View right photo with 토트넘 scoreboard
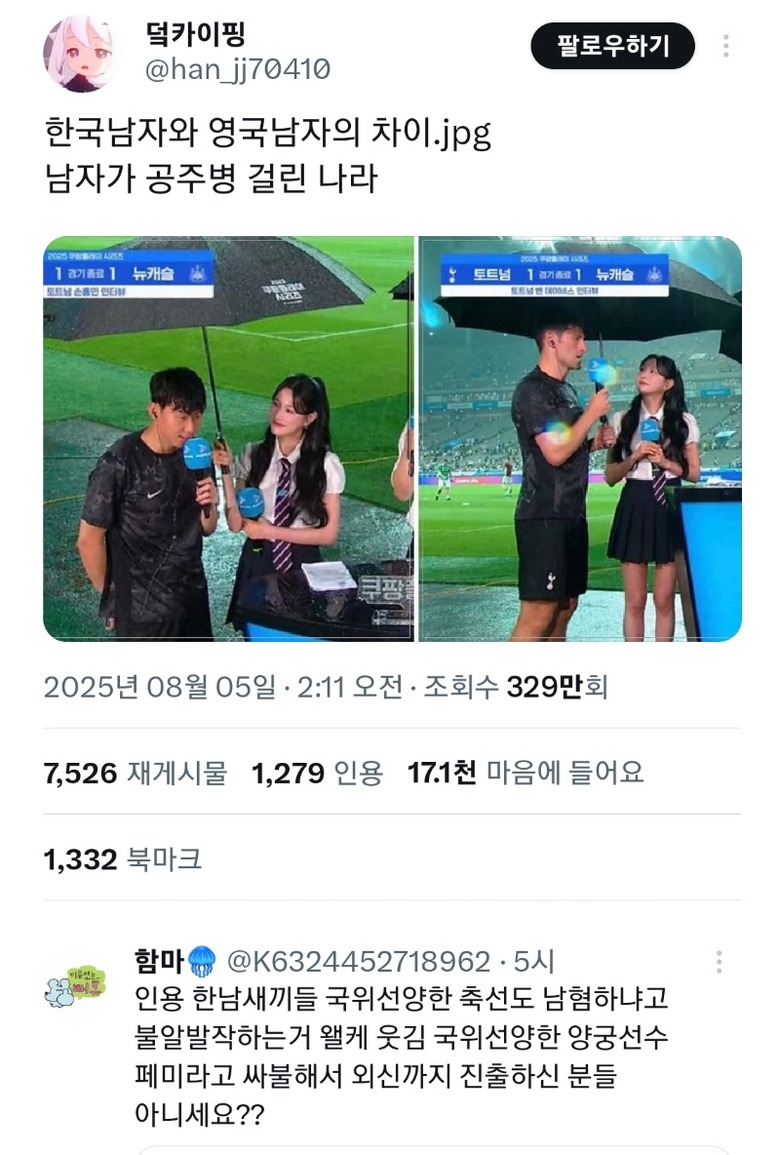 pyautogui.click(x=580, y=438)
